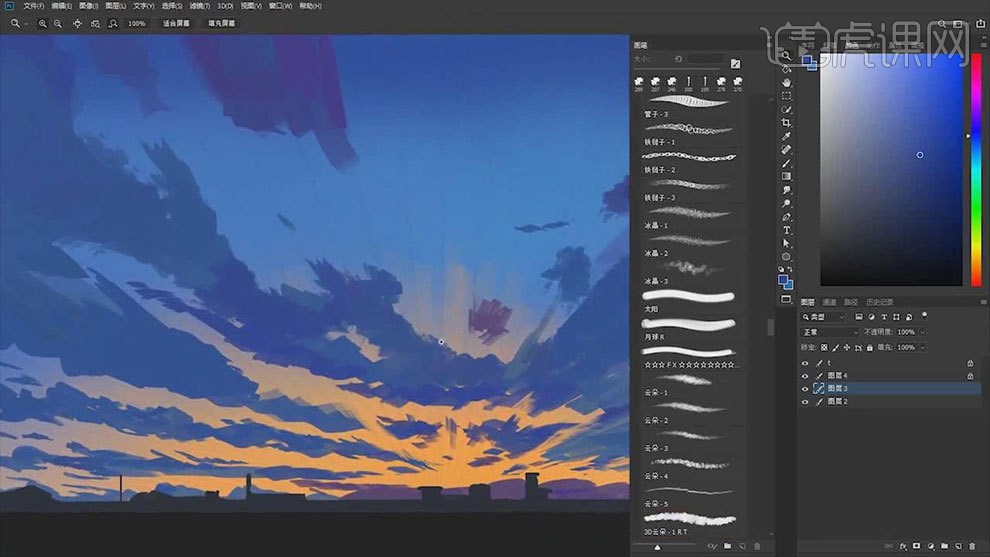Screen dimensions: 990x557
Task: Click the zoom-out magnifier in options bar
Action: [x=58, y=23]
